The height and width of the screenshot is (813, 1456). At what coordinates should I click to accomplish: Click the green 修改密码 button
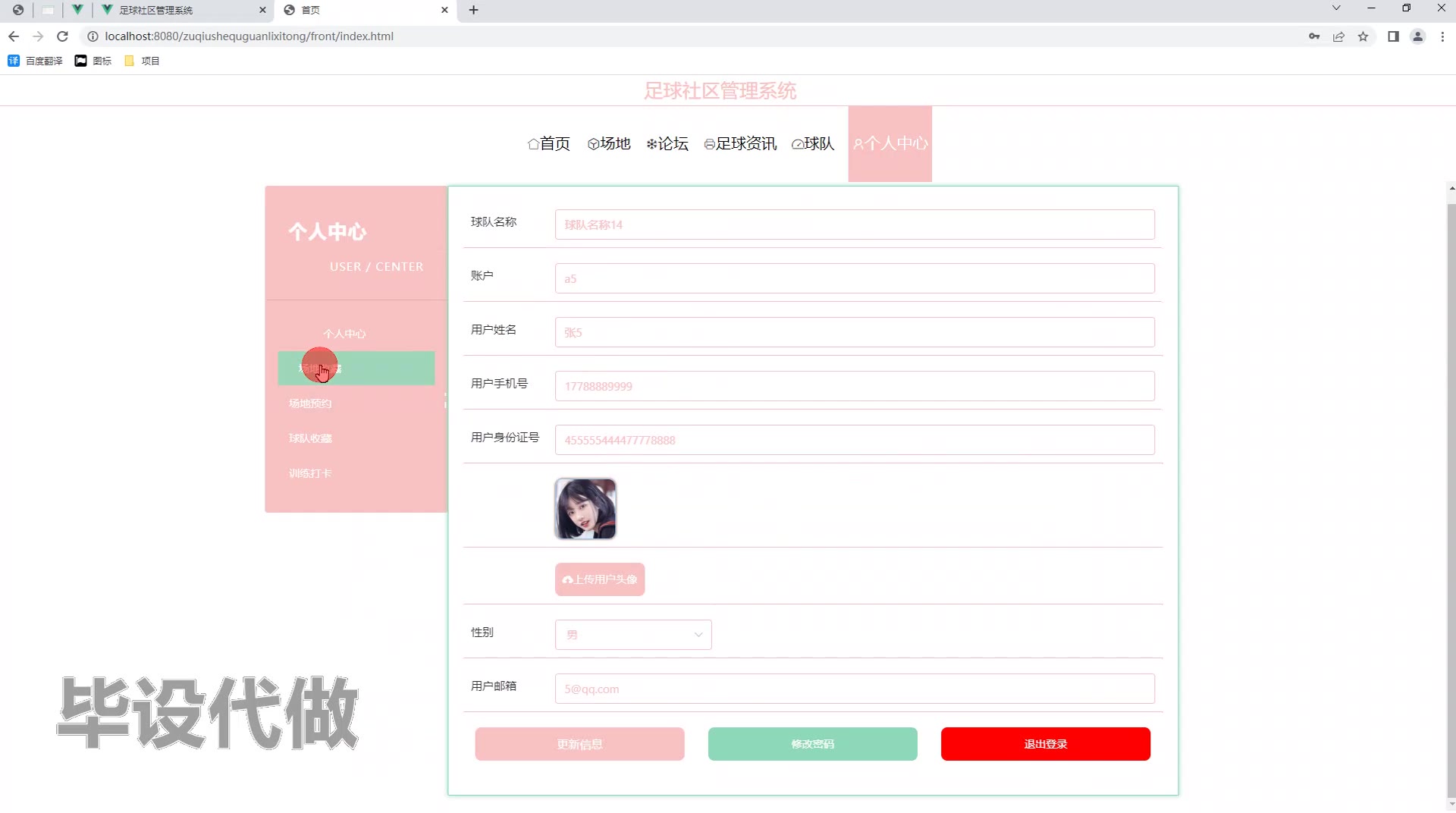pyautogui.click(x=813, y=744)
